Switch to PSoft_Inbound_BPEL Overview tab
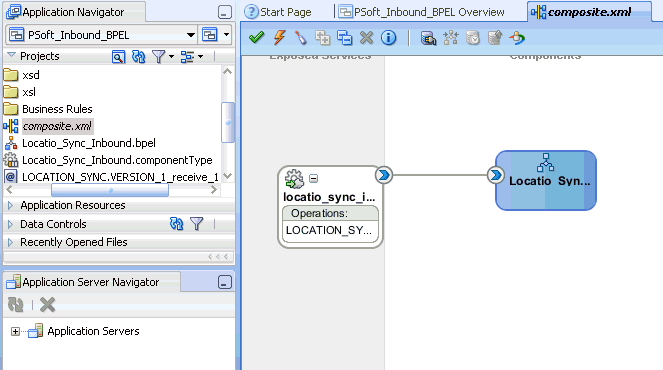 (x=422, y=12)
